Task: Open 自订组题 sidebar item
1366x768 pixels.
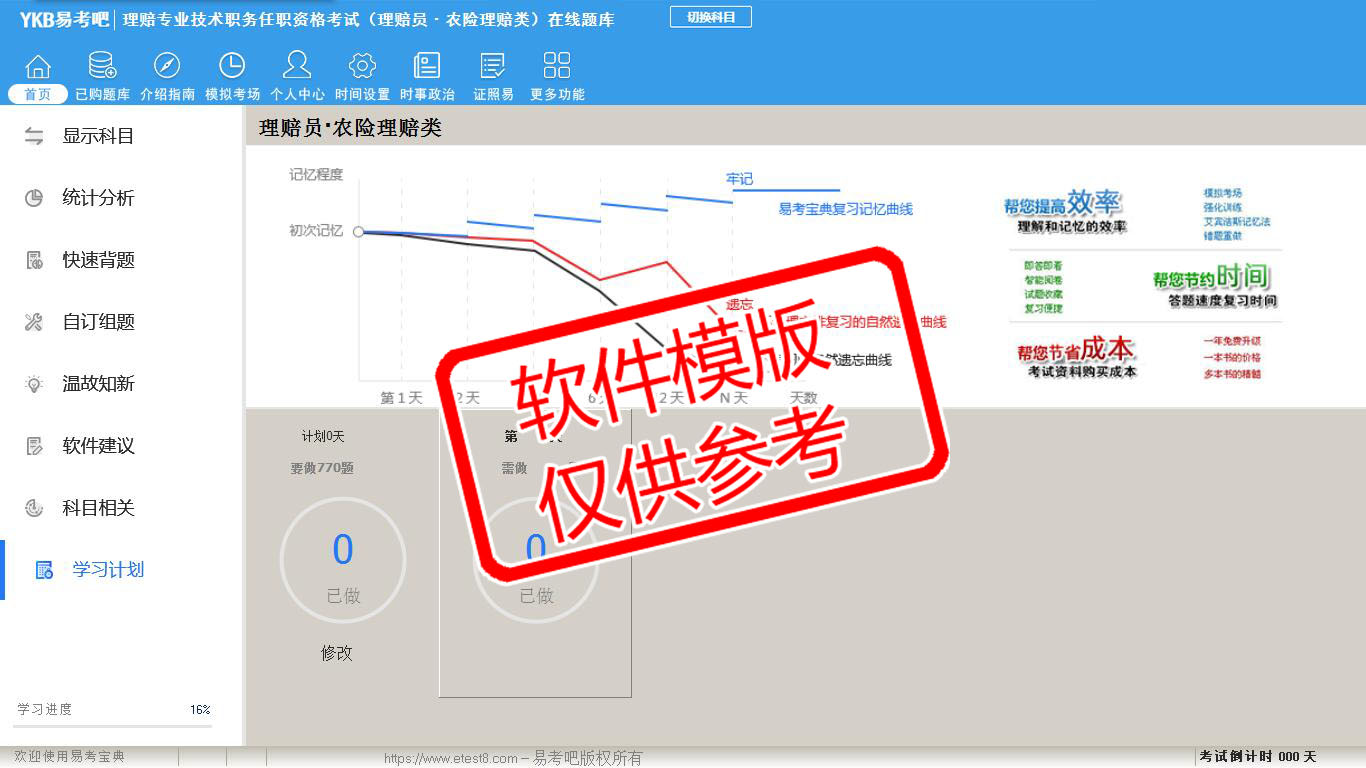Action: pos(98,322)
